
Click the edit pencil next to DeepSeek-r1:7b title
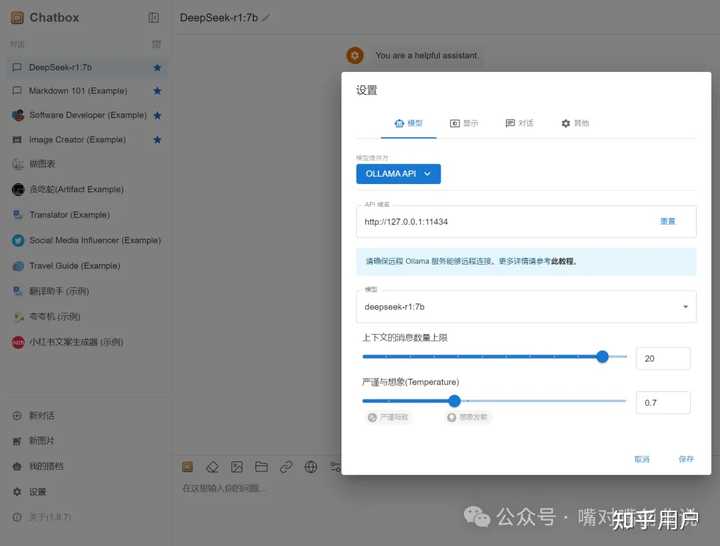[266, 18]
